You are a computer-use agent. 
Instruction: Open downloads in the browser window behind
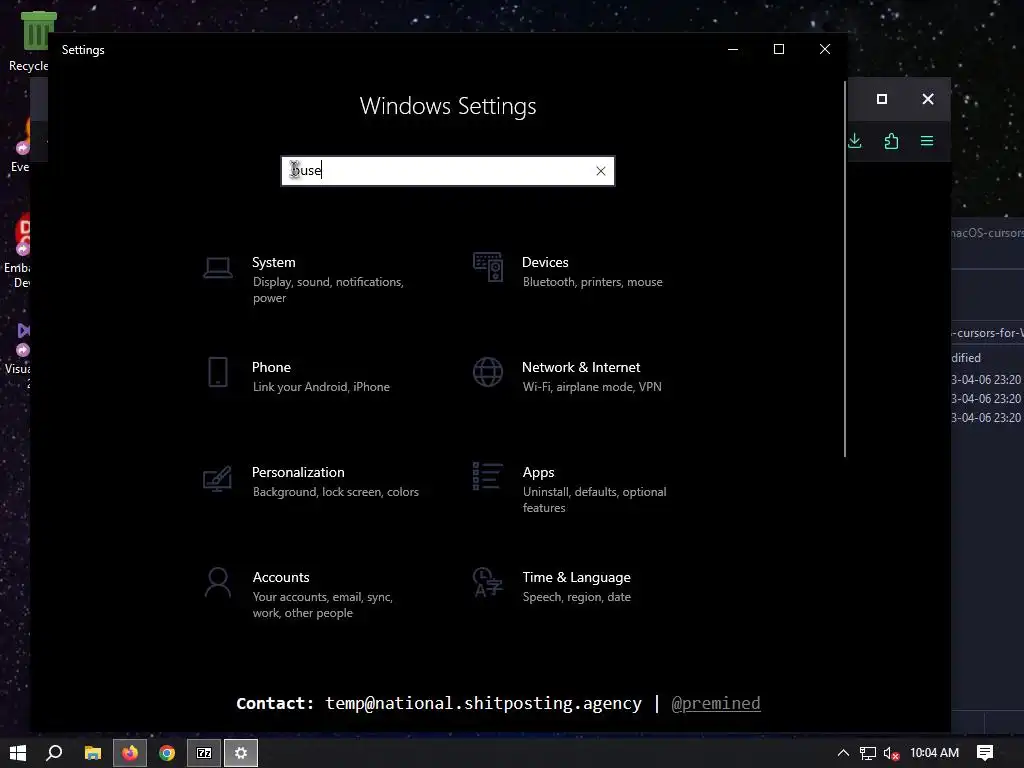[855, 141]
